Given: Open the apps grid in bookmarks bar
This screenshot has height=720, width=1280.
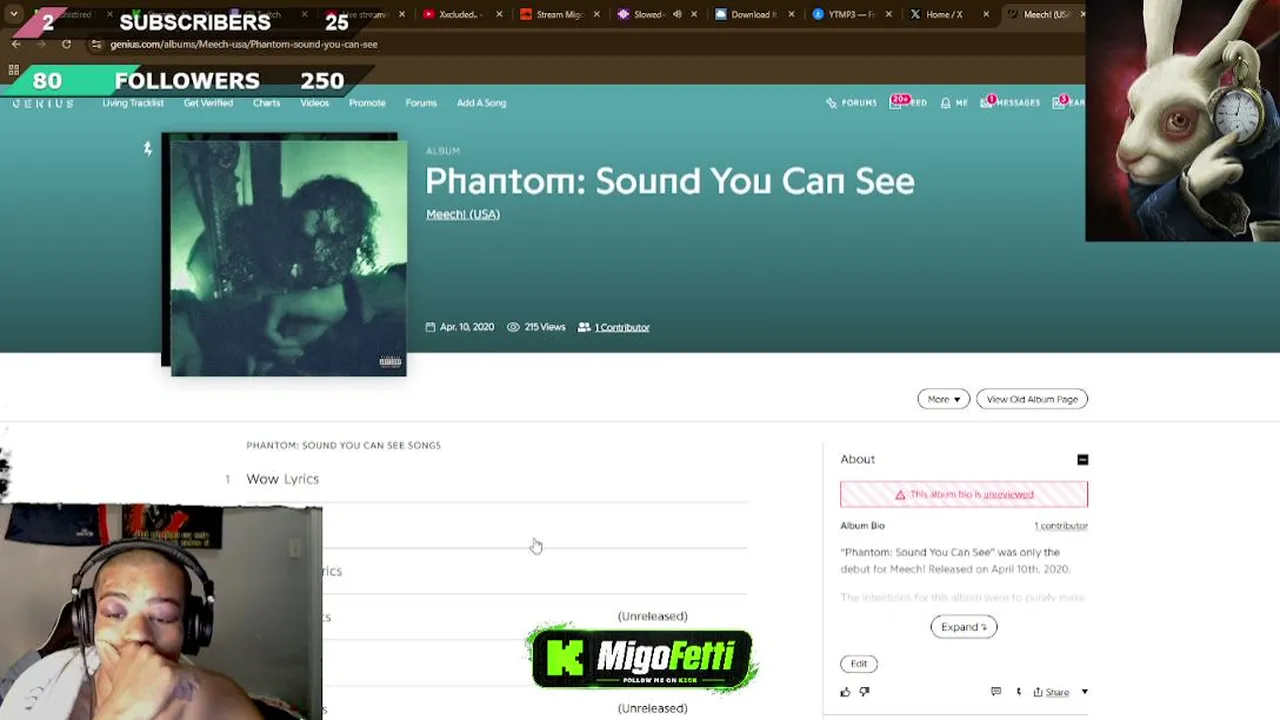Looking at the screenshot, I should tap(13, 70).
